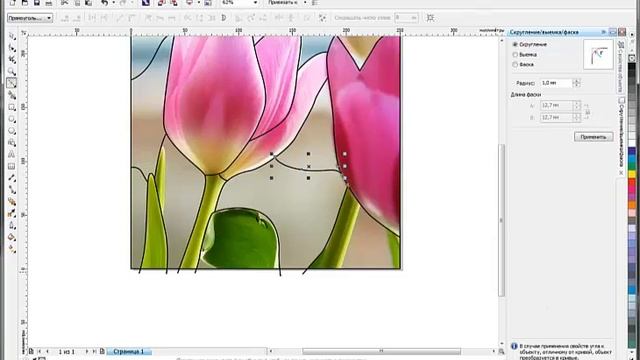
Task: Click the page counter 1 из 1
Action: coord(67,351)
